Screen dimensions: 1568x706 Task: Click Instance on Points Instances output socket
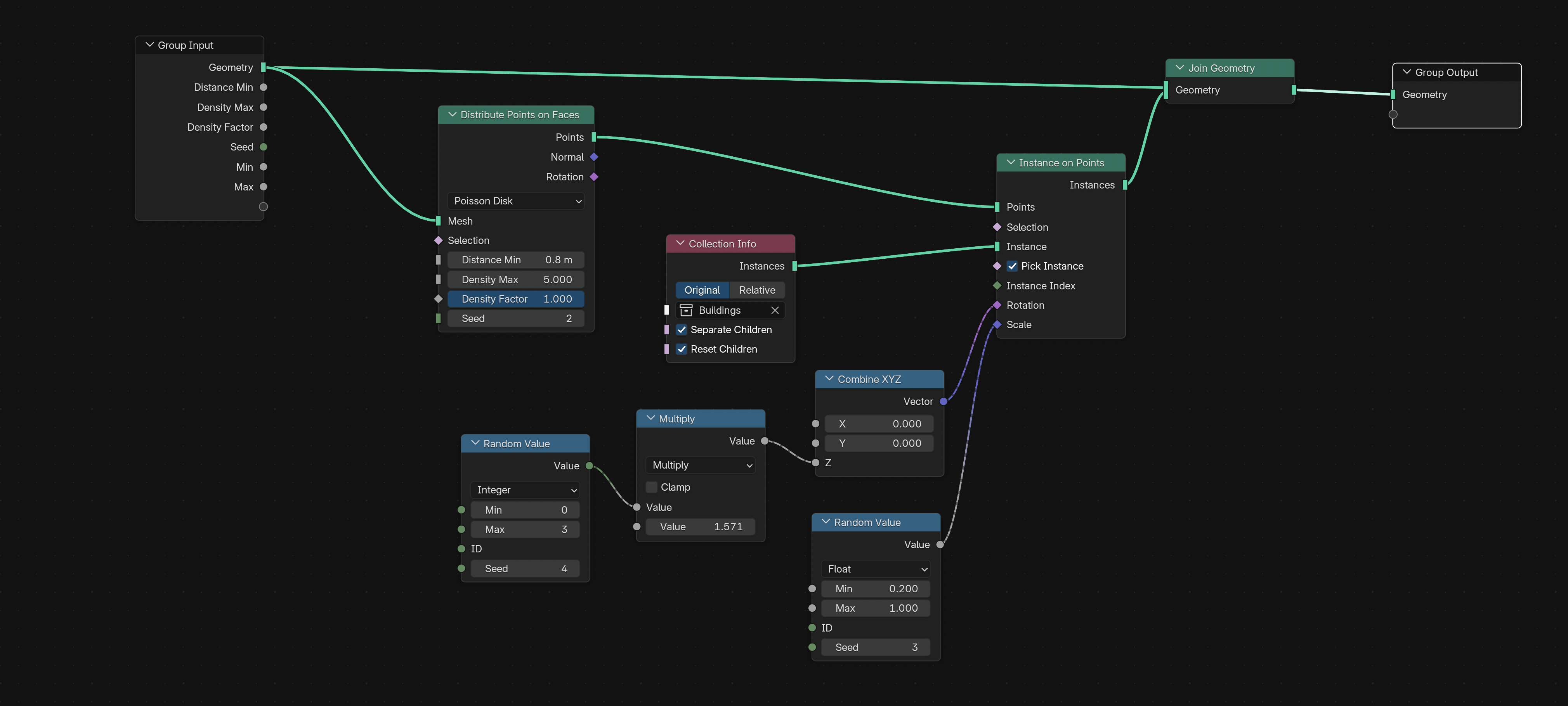pos(1125,185)
